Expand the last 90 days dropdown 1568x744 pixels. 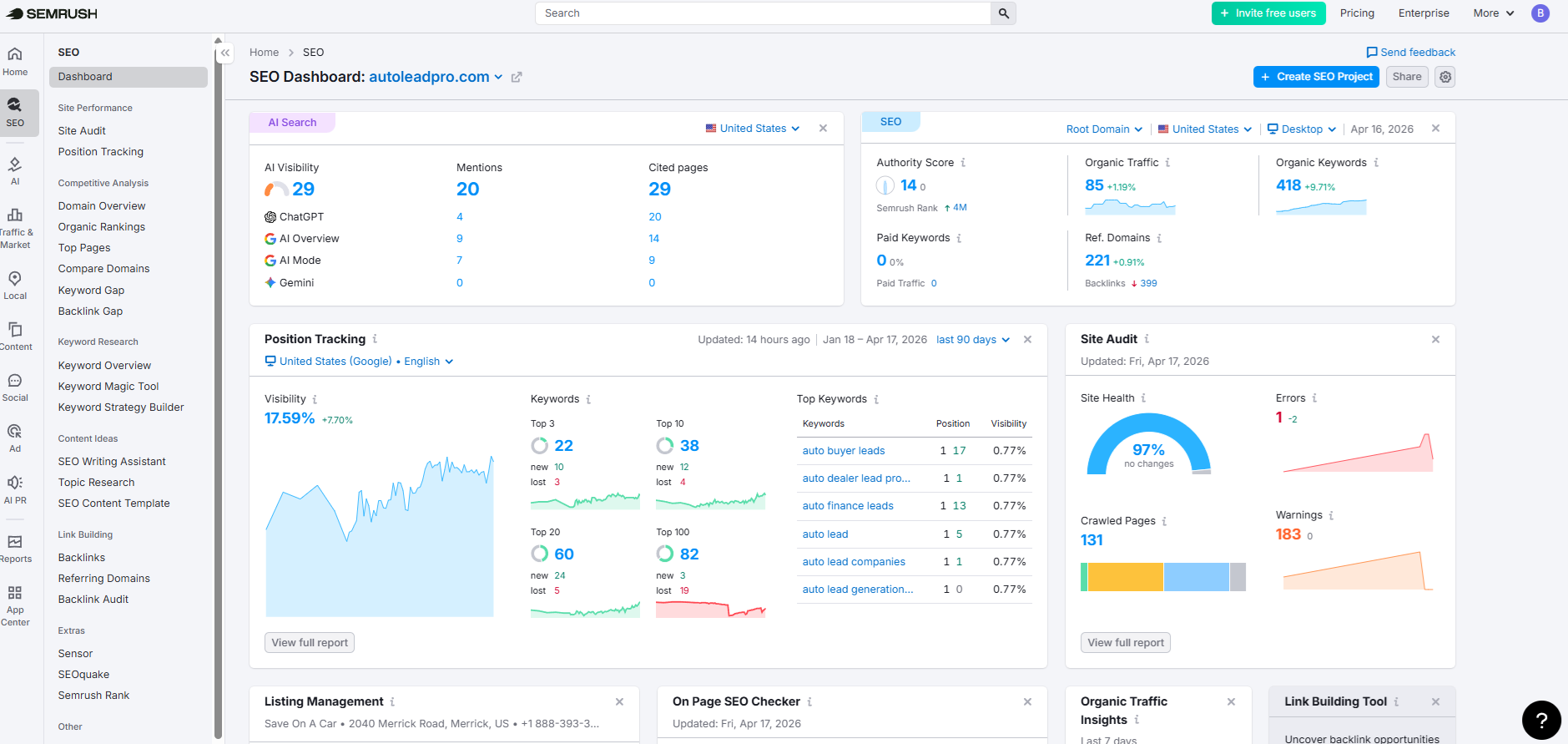coord(972,340)
